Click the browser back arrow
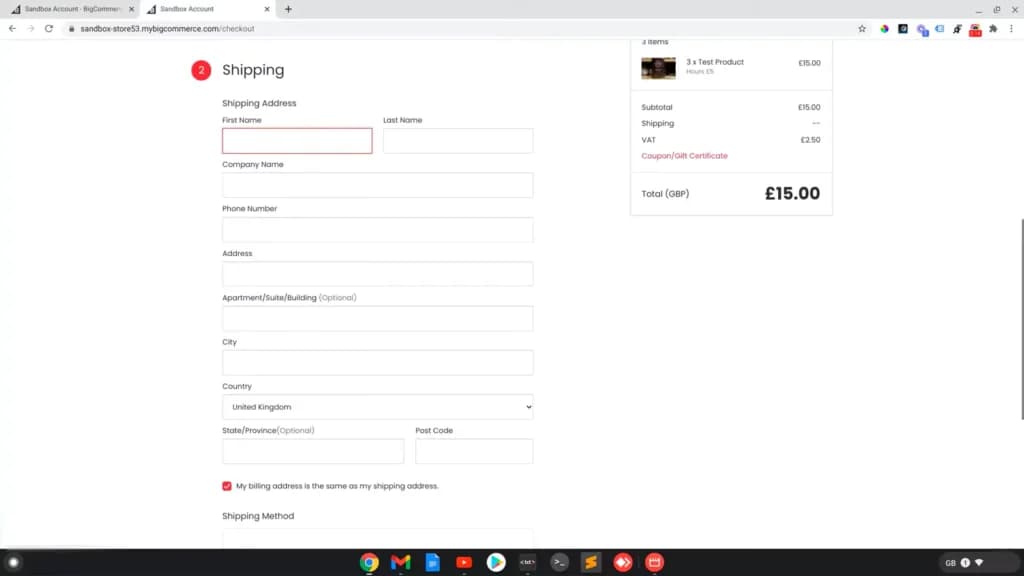 coord(12,29)
